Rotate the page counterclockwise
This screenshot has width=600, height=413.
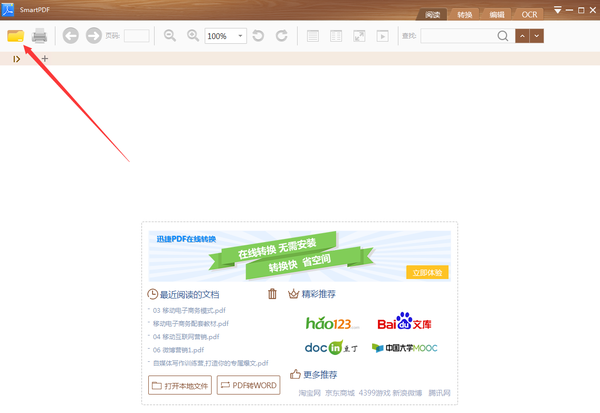(259, 36)
